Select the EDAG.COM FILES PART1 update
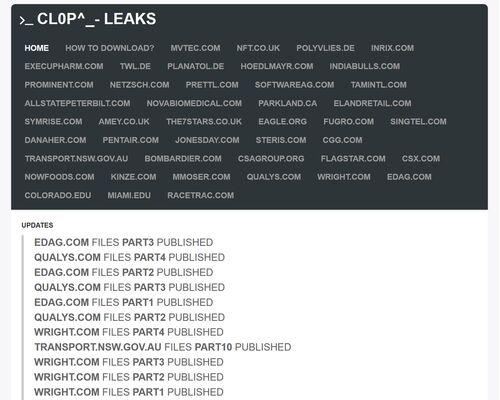This screenshot has height=400, width=500. coord(124,302)
